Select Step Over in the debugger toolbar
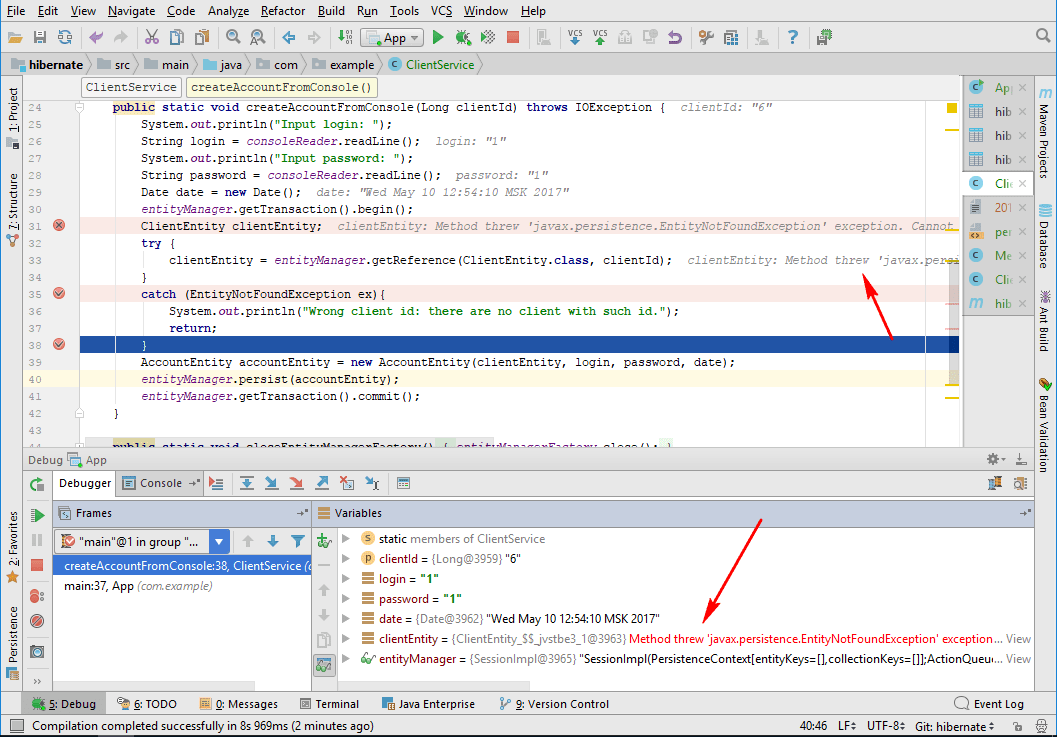This screenshot has width=1057, height=737. 247,483
